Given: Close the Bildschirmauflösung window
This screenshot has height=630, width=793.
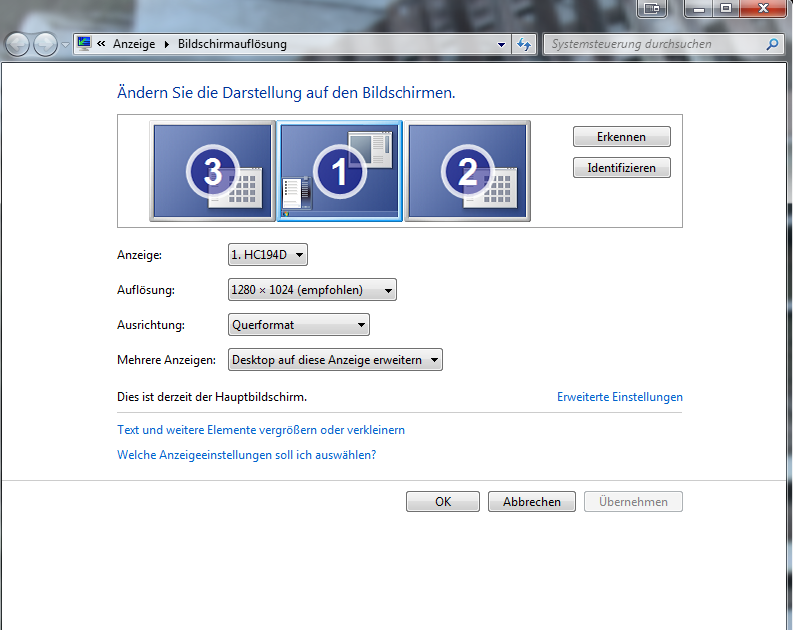Looking at the screenshot, I should (763, 8).
